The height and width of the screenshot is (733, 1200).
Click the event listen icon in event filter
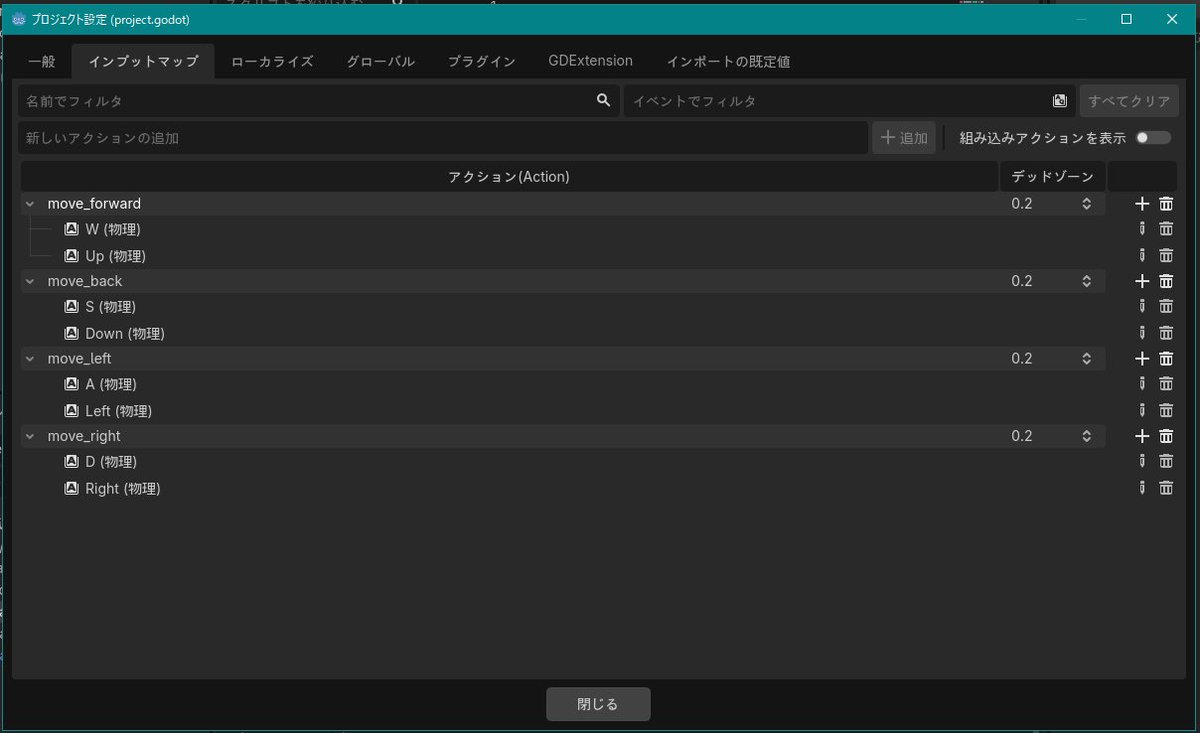click(1060, 100)
